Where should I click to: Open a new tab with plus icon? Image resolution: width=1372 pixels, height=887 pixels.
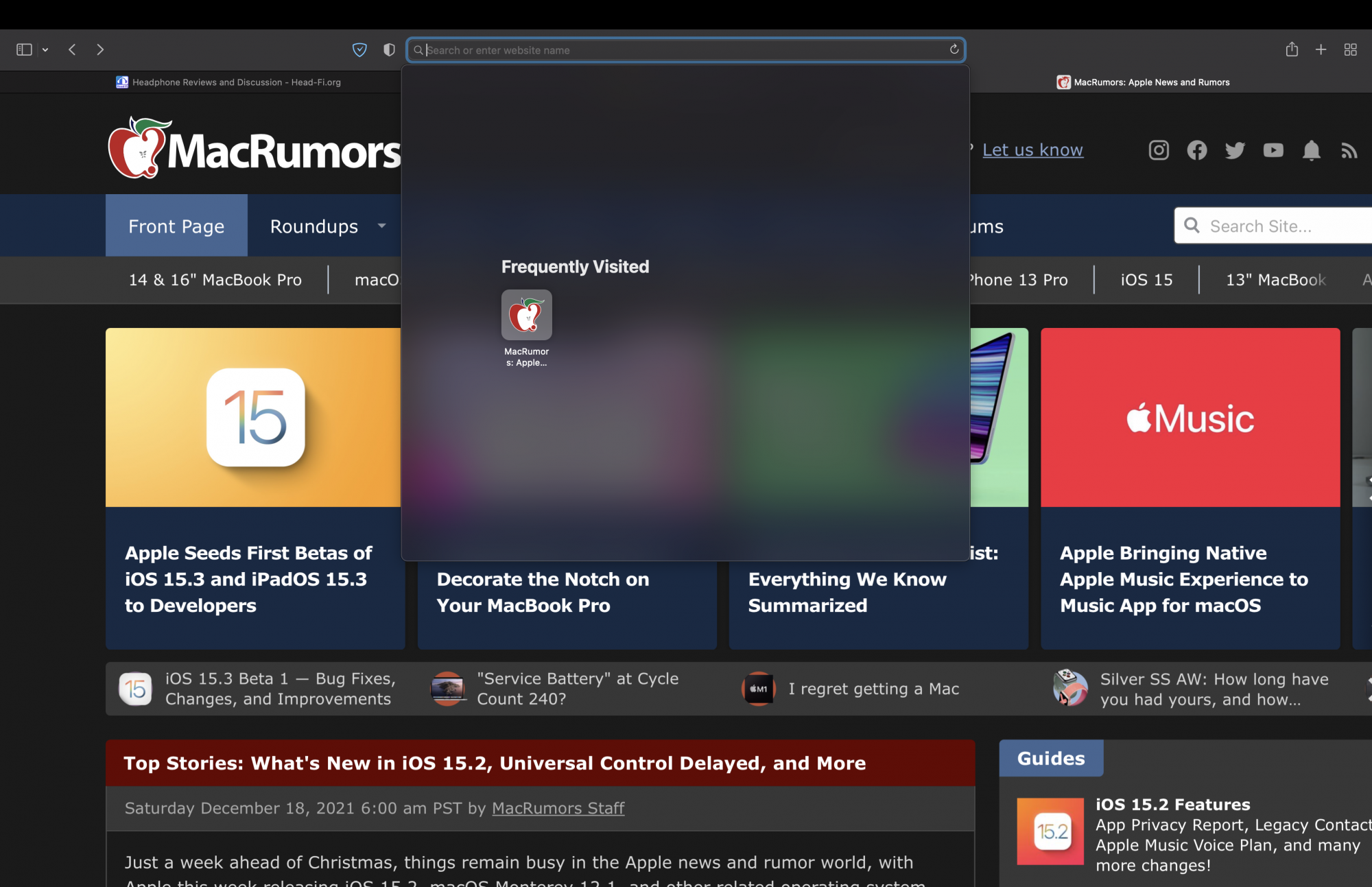pyautogui.click(x=1321, y=49)
